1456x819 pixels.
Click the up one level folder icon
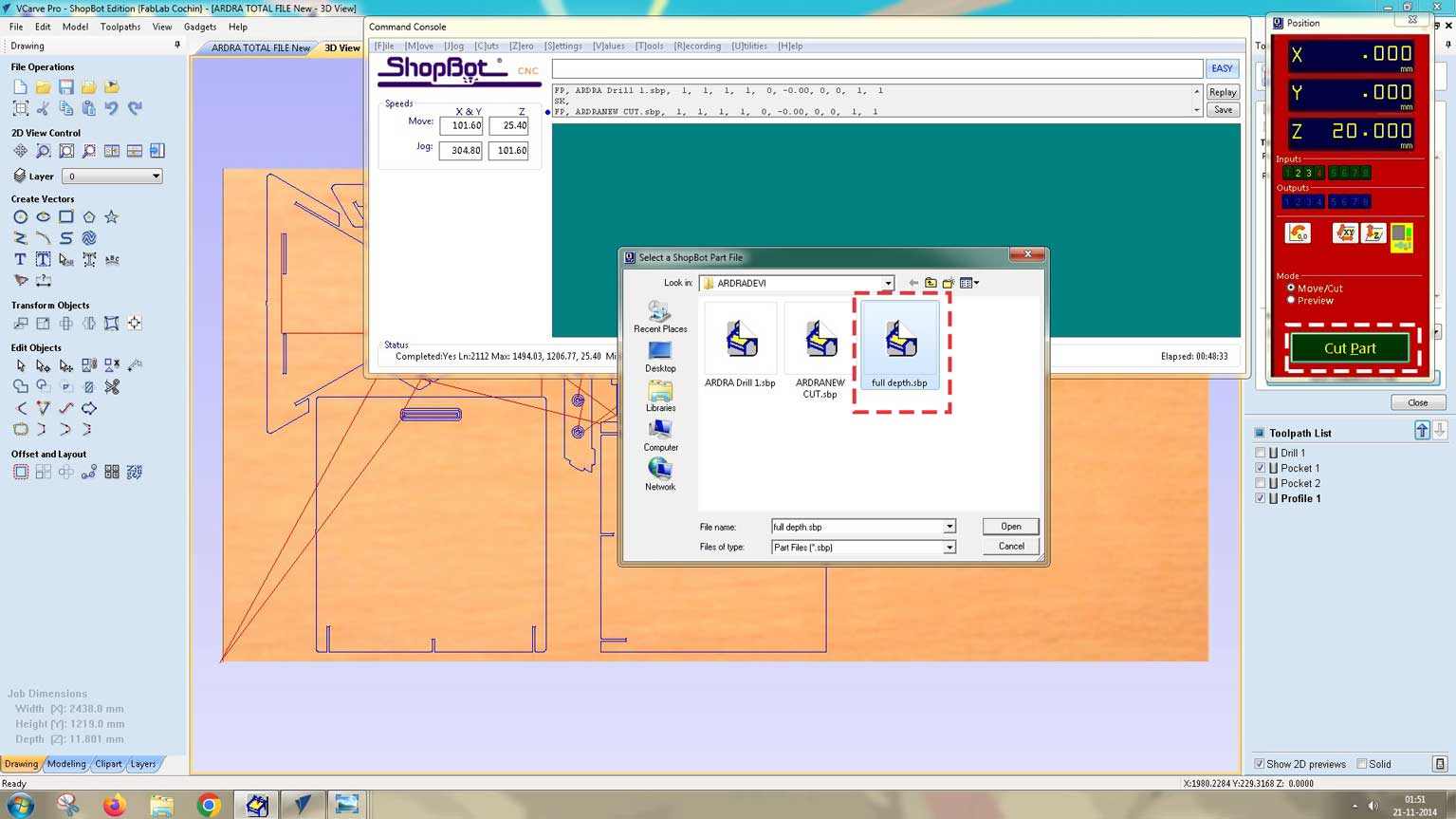931,283
